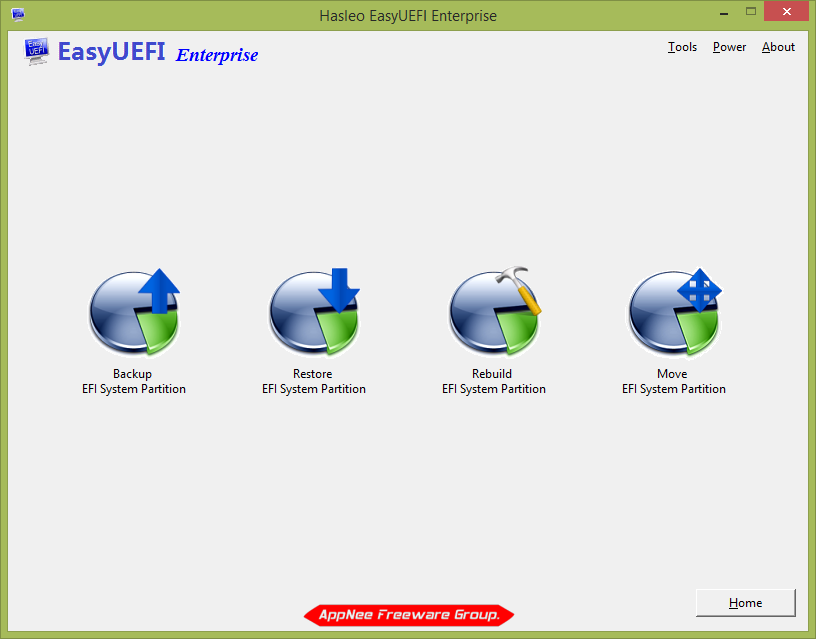The height and width of the screenshot is (639, 816).
Task: Open the Rebuild EFI System Partition hammer icon
Action: click(x=494, y=313)
